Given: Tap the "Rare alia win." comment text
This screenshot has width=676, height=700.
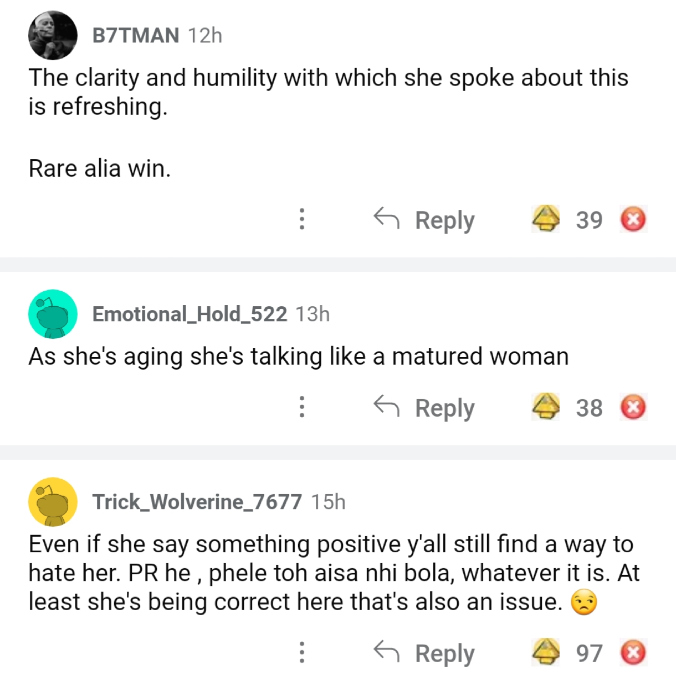Looking at the screenshot, I should pyautogui.click(x=100, y=169).
